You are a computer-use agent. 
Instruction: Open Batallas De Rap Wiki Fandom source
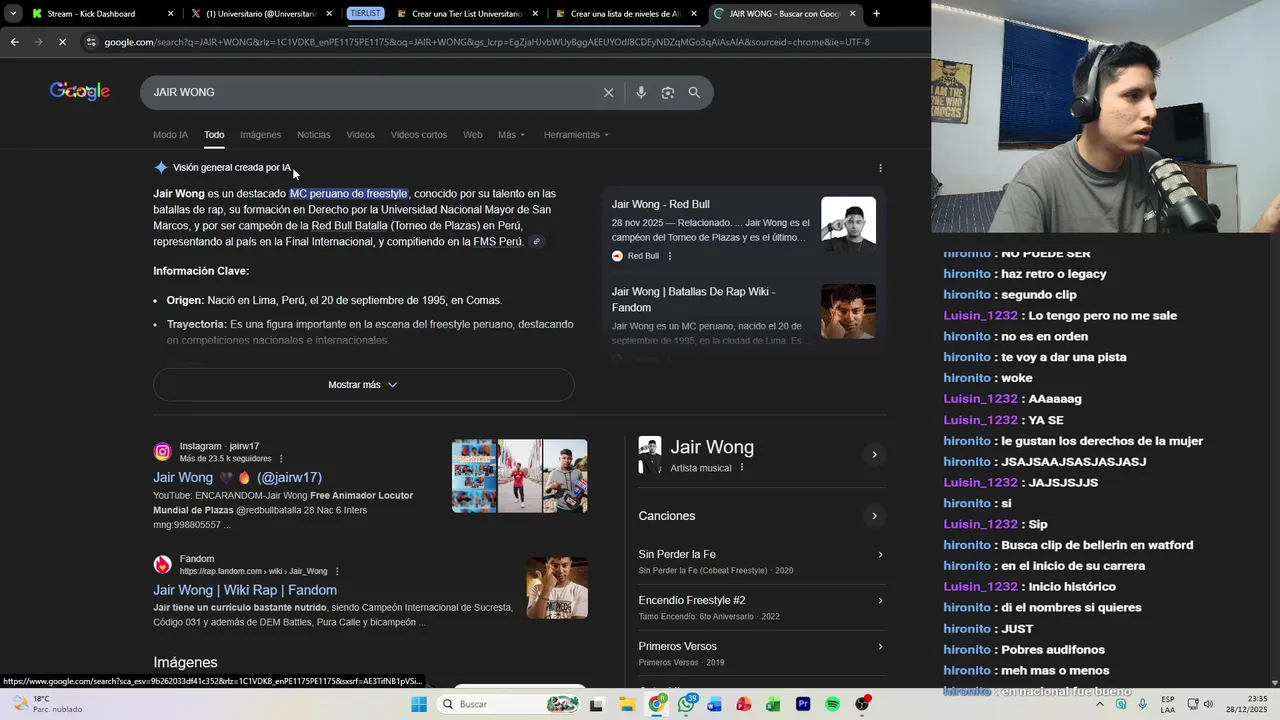743,315
